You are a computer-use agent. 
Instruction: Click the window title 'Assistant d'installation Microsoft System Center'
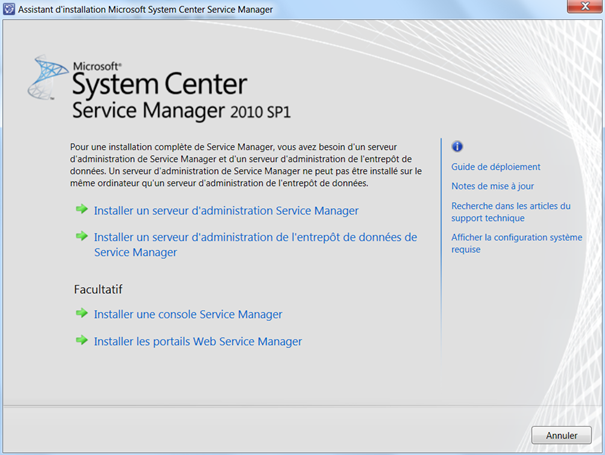click(x=145, y=9)
